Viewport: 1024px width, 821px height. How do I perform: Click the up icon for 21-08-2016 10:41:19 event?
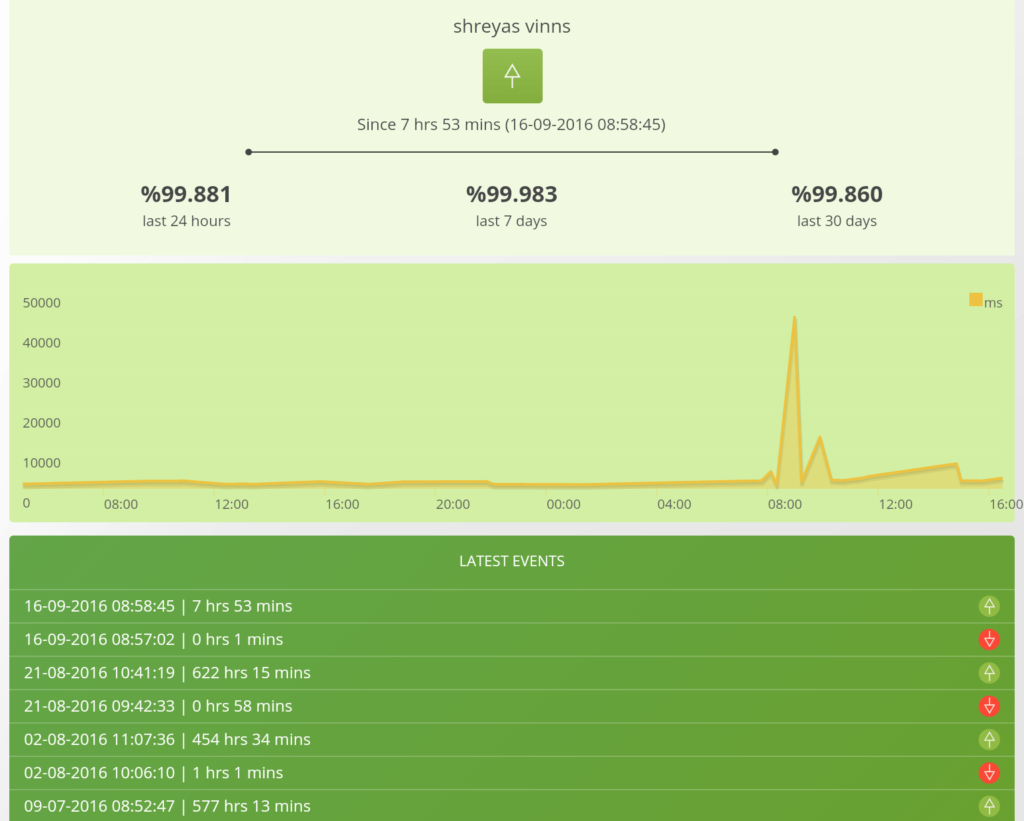coord(989,673)
